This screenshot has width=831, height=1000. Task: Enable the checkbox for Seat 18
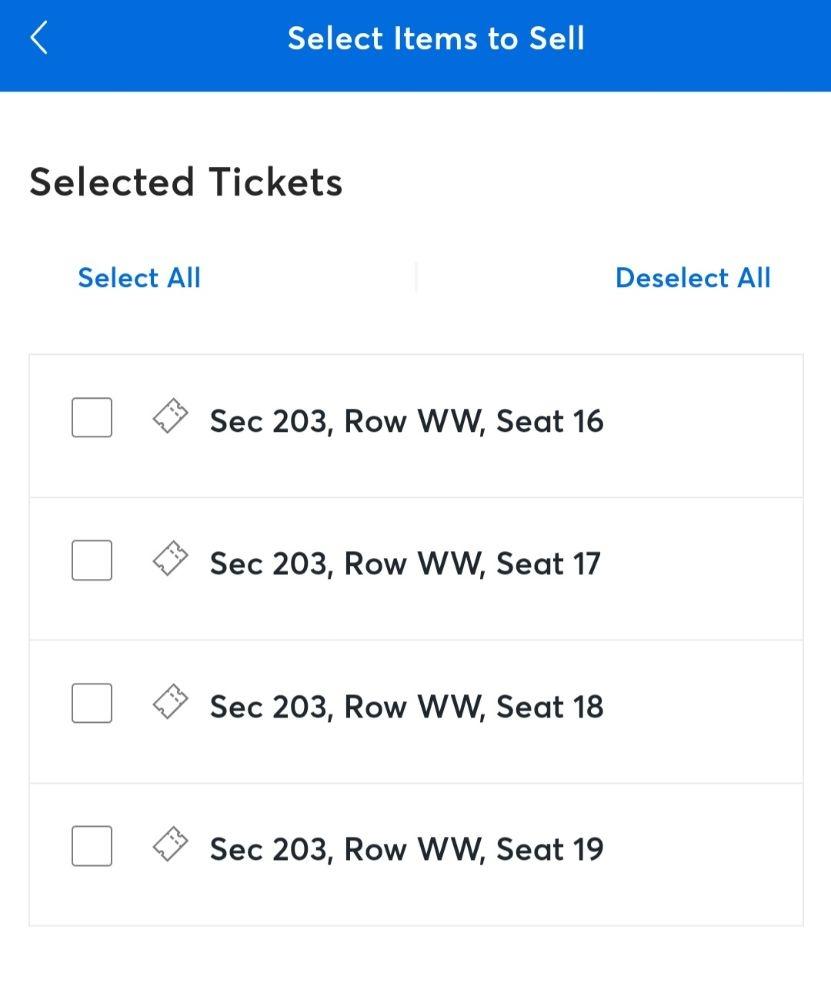92,704
